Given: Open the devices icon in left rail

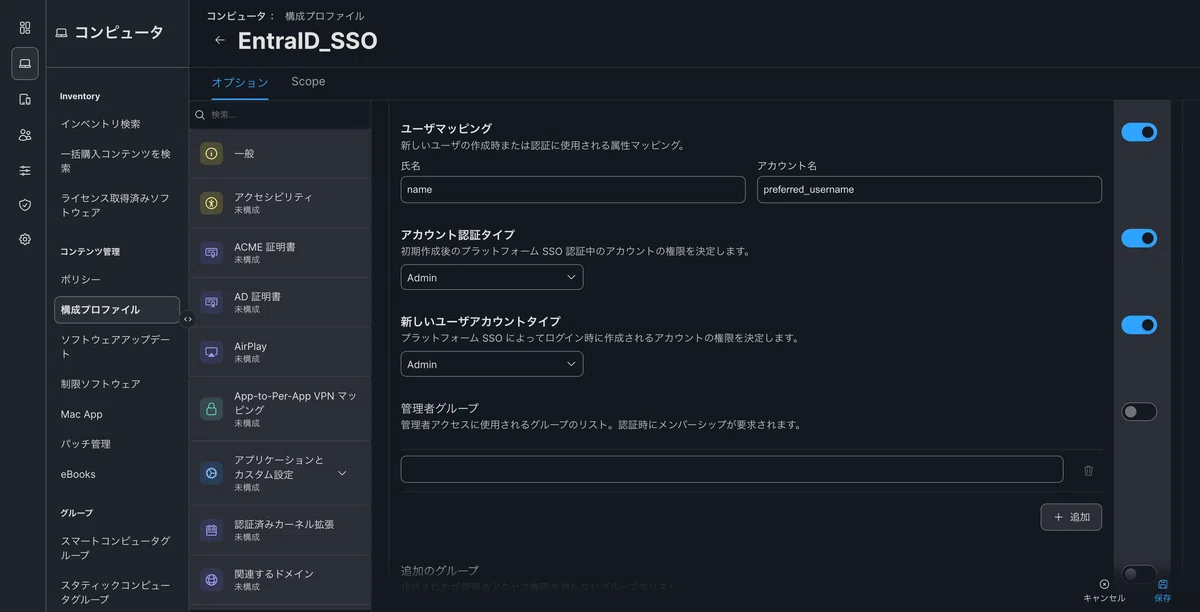Looking at the screenshot, I should (25, 99).
